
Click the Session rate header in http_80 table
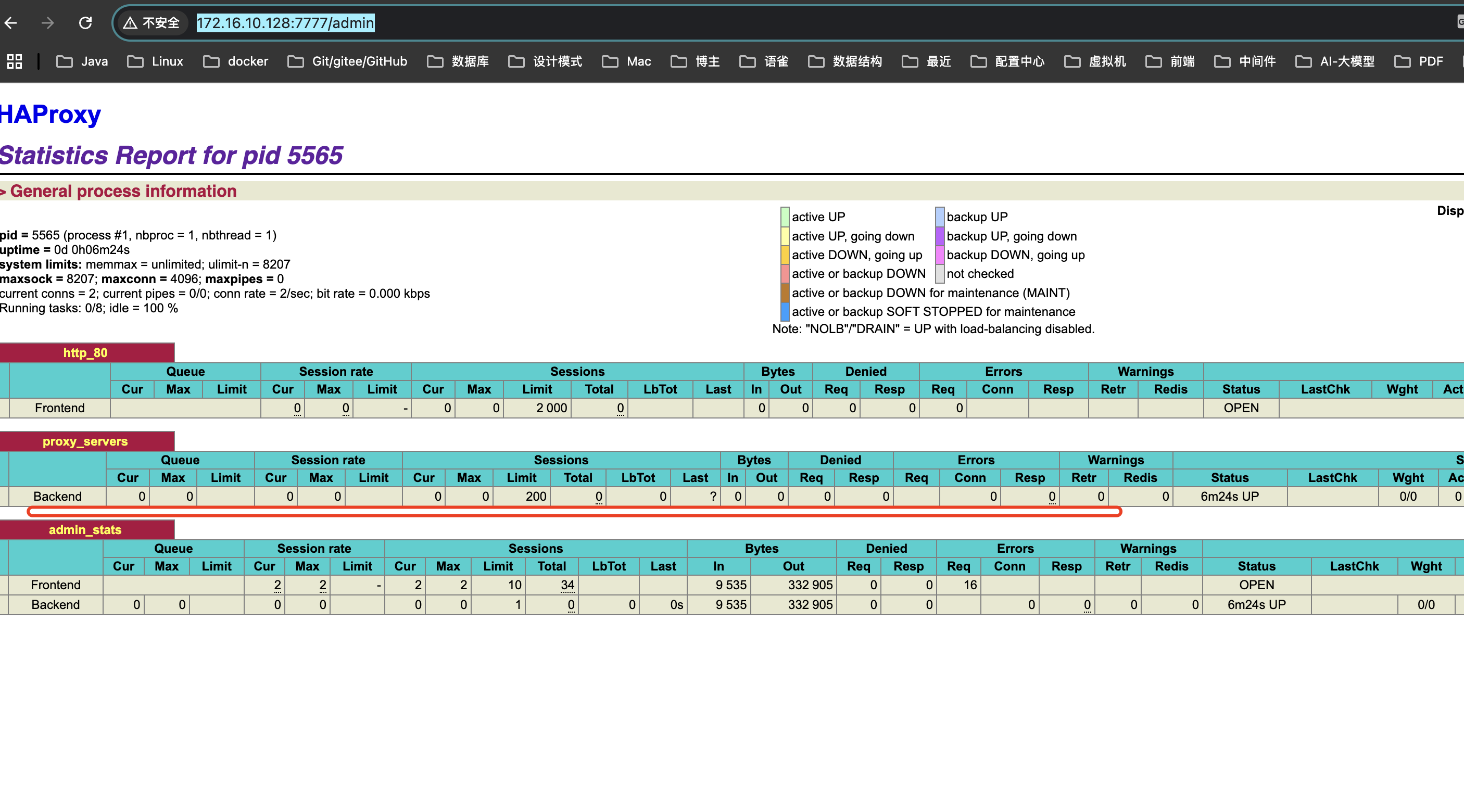(336, 372)
